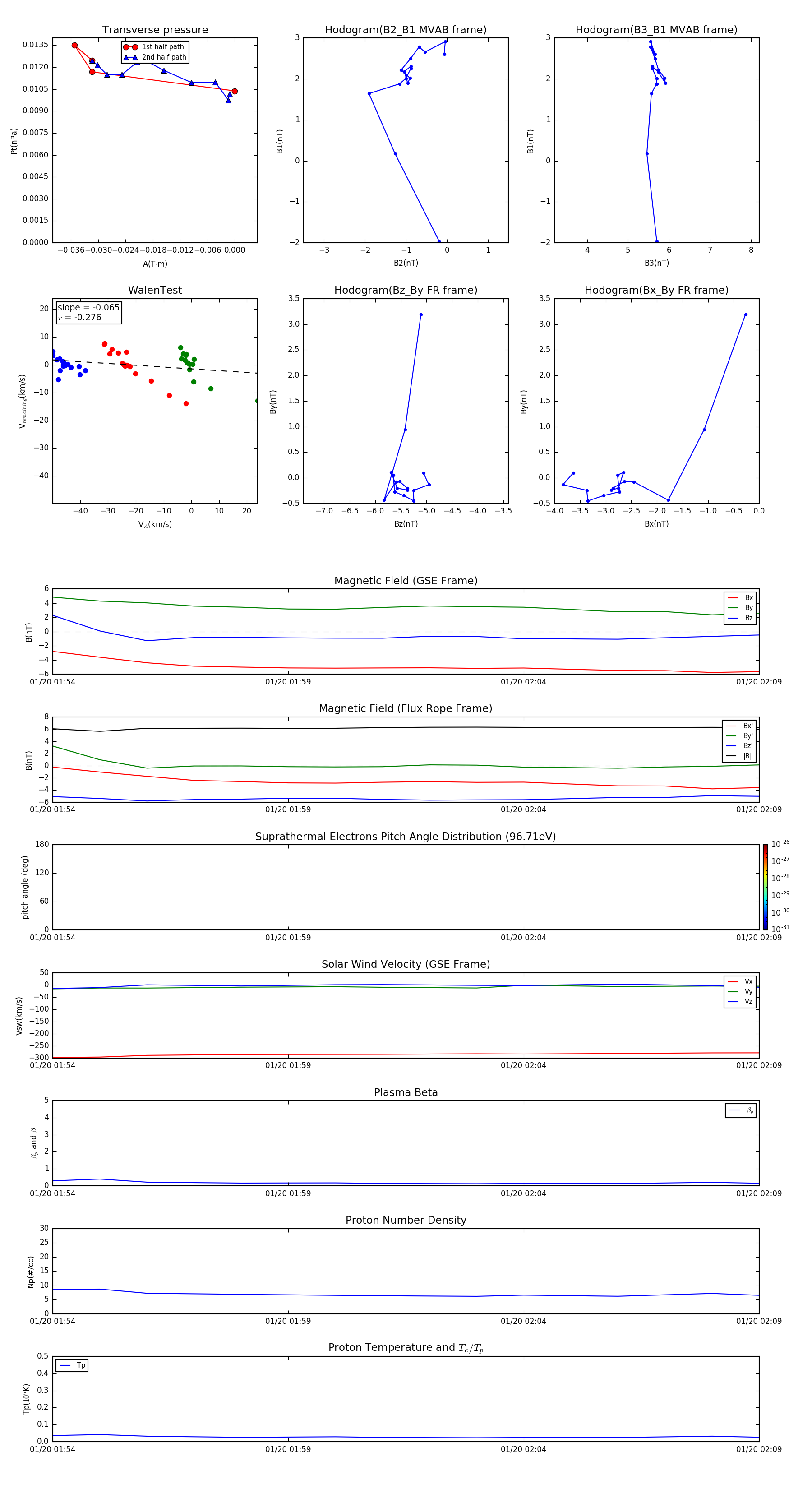Screen dimensions: 812x1489
Task: Select Vz in the solar wind velocity legend
Action: 740,1001
